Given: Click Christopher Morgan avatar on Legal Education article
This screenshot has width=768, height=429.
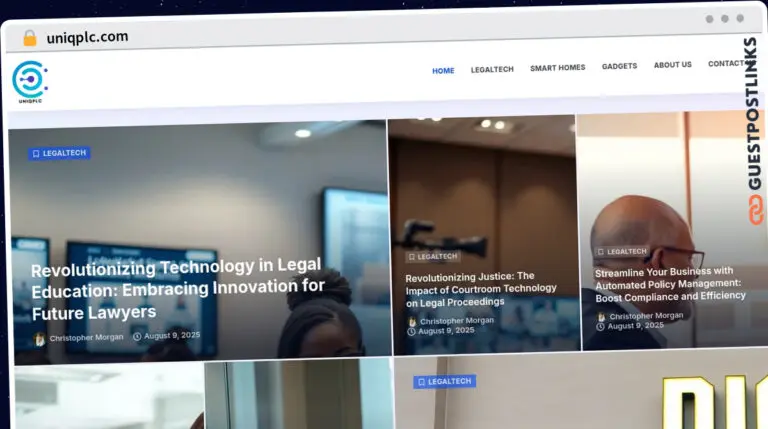Looking at the screenshot, I should [x=39, y=339].
